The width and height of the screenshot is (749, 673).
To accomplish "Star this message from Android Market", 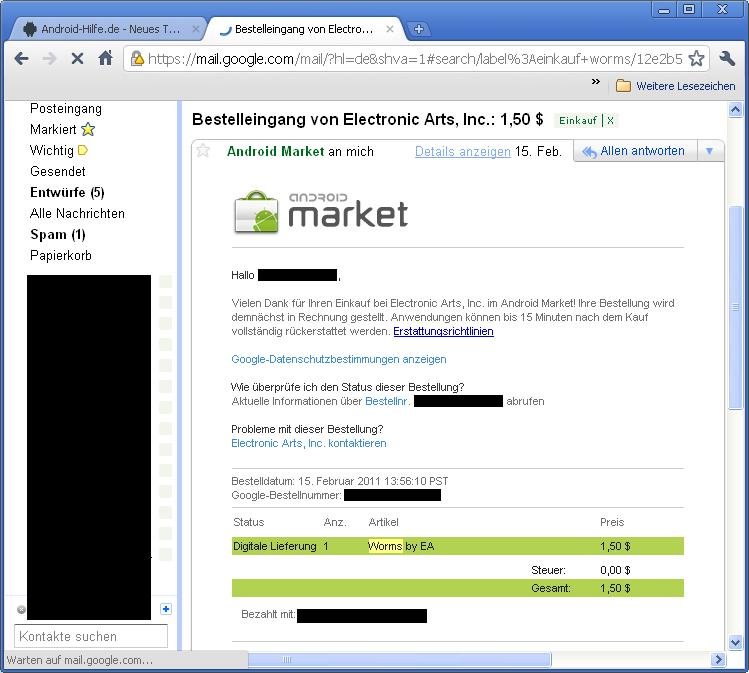I will 203,150.
